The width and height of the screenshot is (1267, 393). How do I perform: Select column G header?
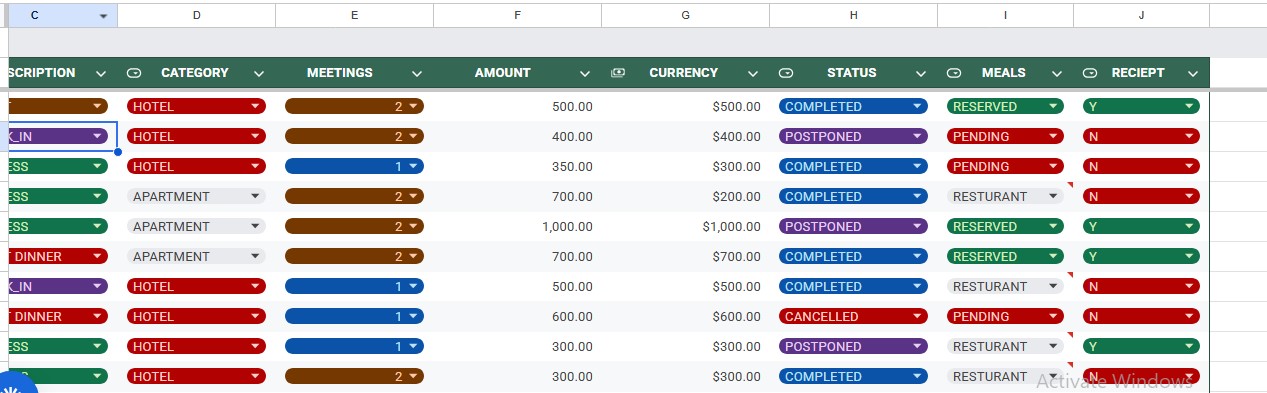[685, 15]
